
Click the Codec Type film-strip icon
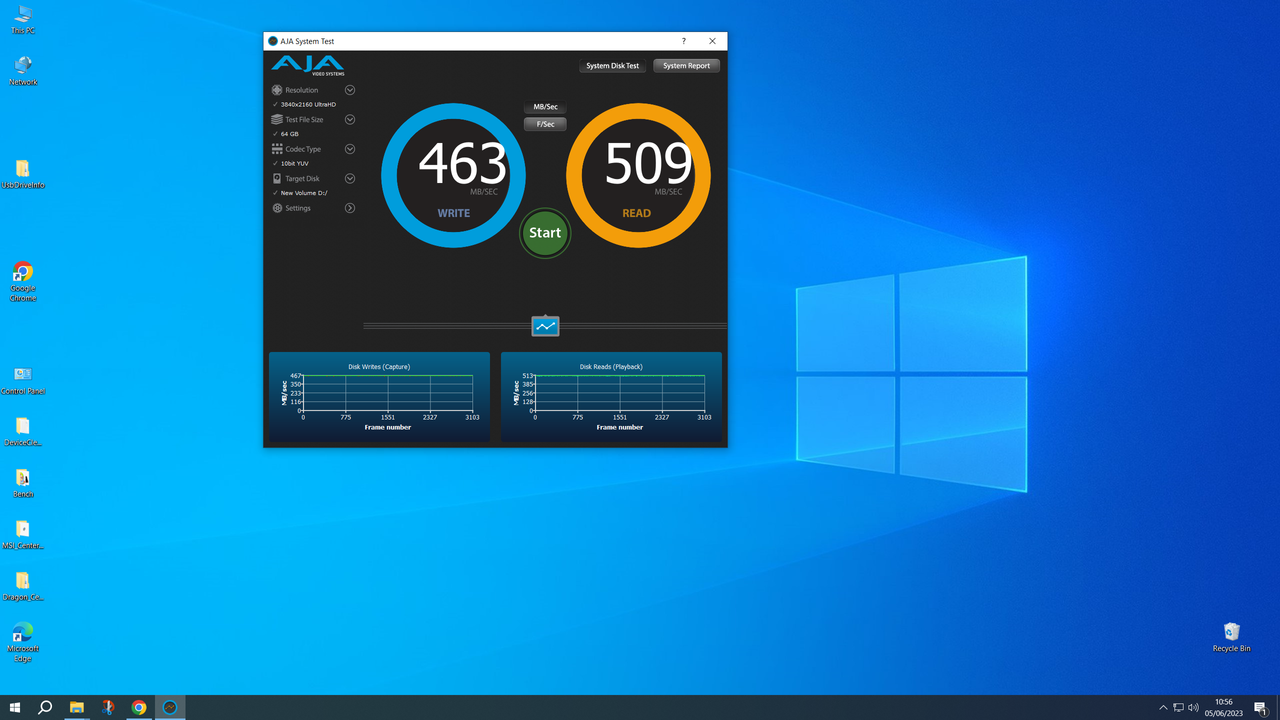[277, 149]
